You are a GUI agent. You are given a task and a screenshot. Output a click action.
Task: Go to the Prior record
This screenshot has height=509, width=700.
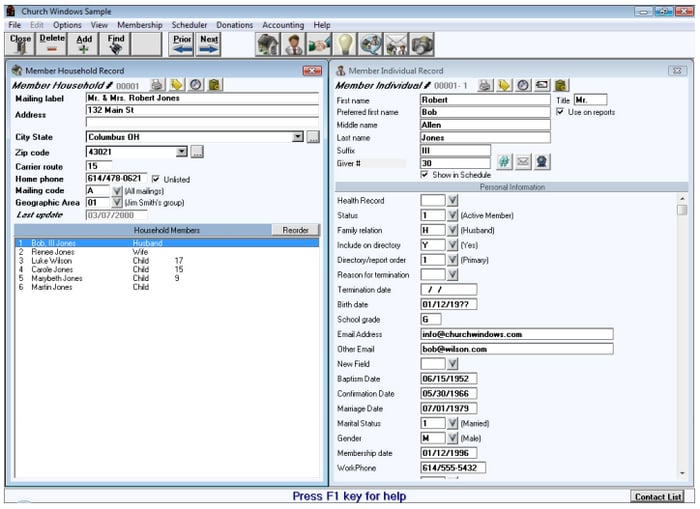pos(182,44)
